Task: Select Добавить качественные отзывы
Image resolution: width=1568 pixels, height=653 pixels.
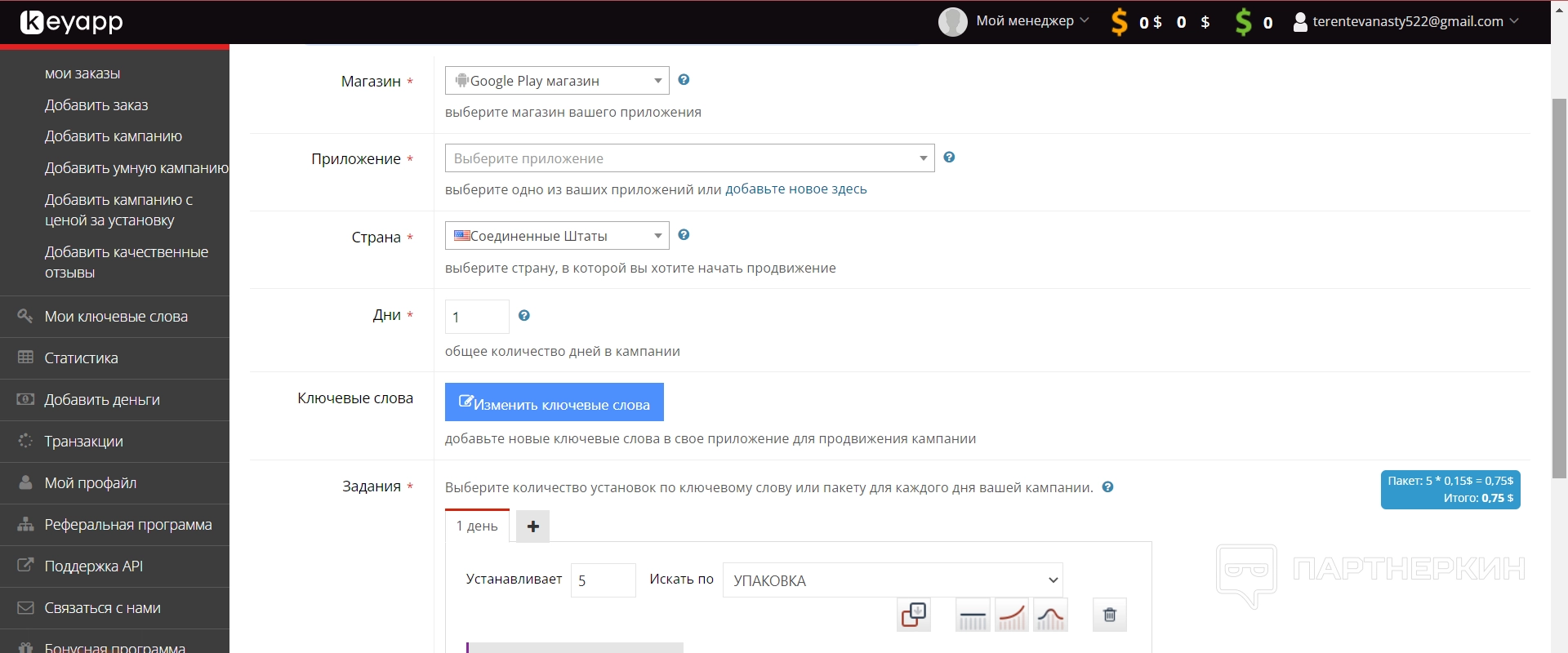Action: (x=127, y=262)
